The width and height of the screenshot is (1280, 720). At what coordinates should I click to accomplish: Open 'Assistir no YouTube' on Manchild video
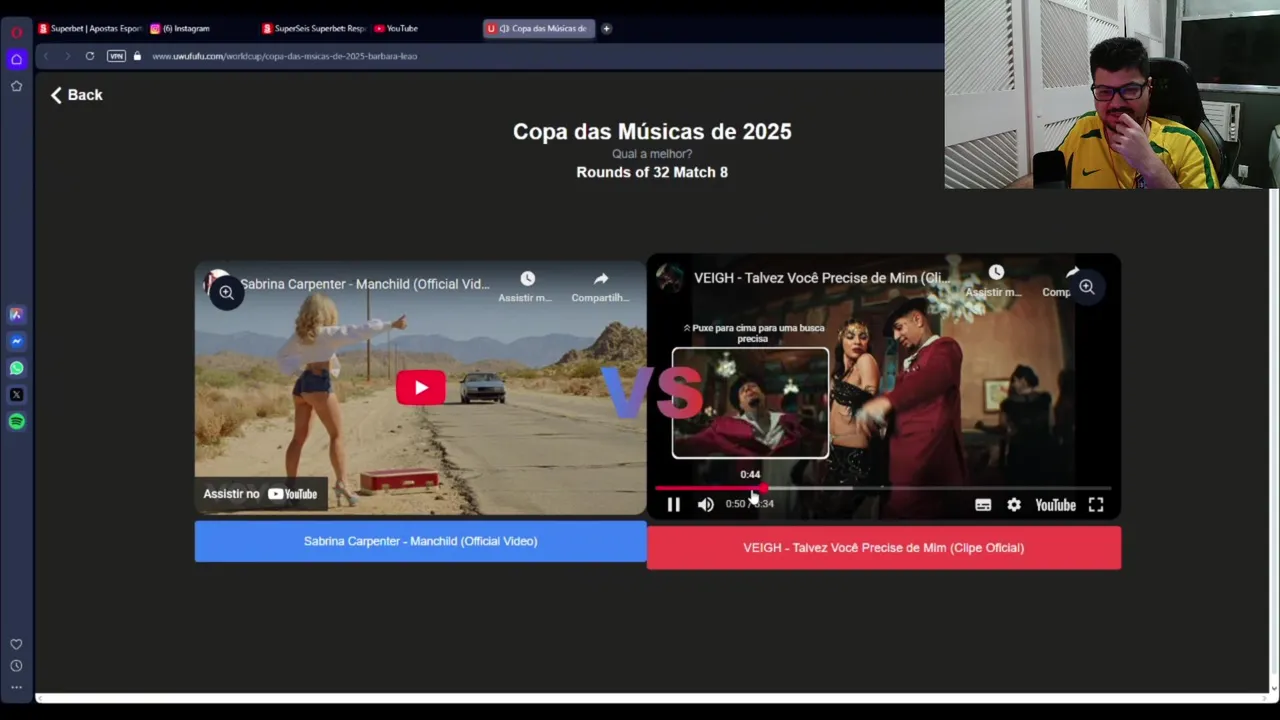point(260,494)
